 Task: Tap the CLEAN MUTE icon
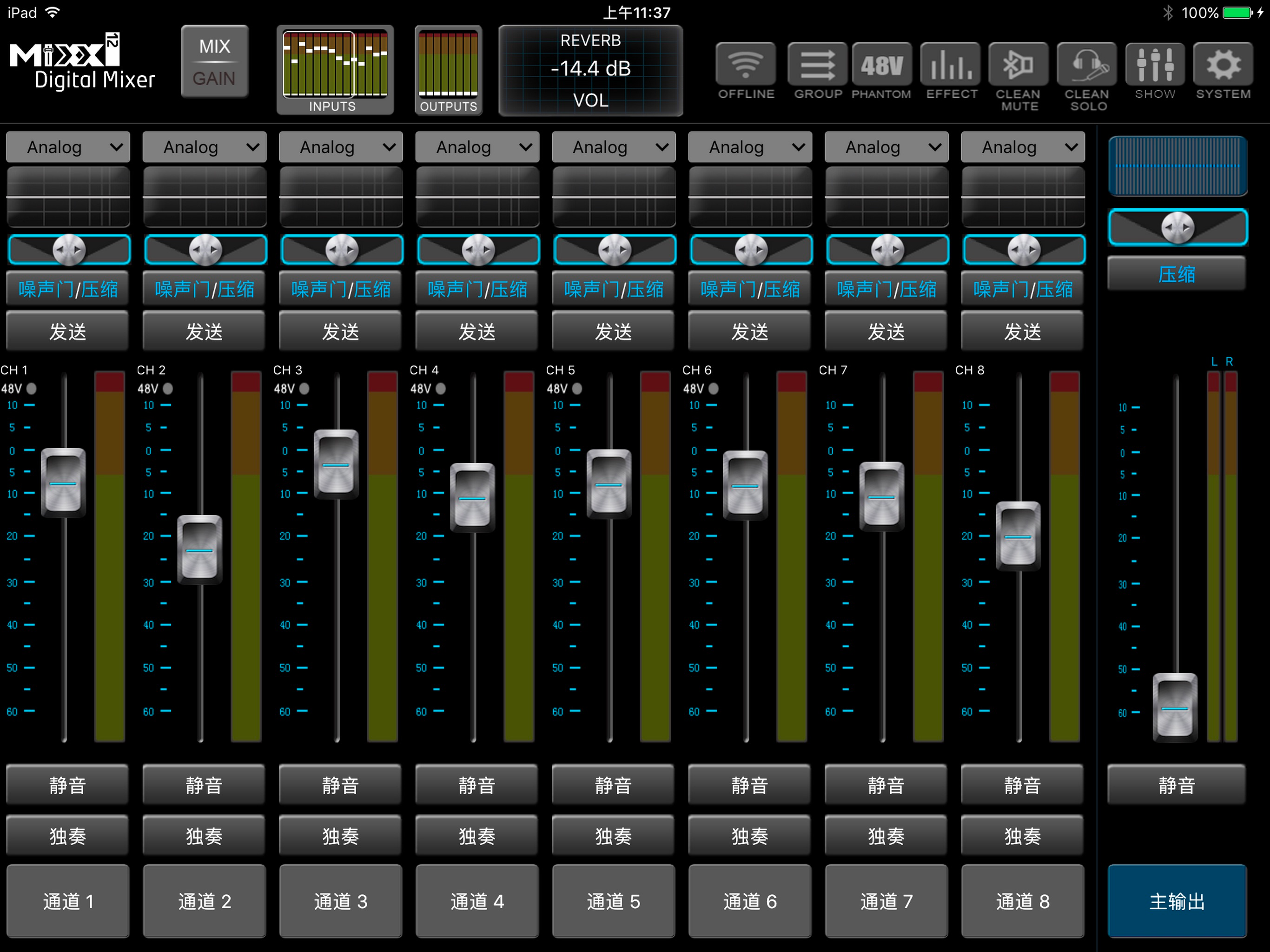[x=1019, y=64]
